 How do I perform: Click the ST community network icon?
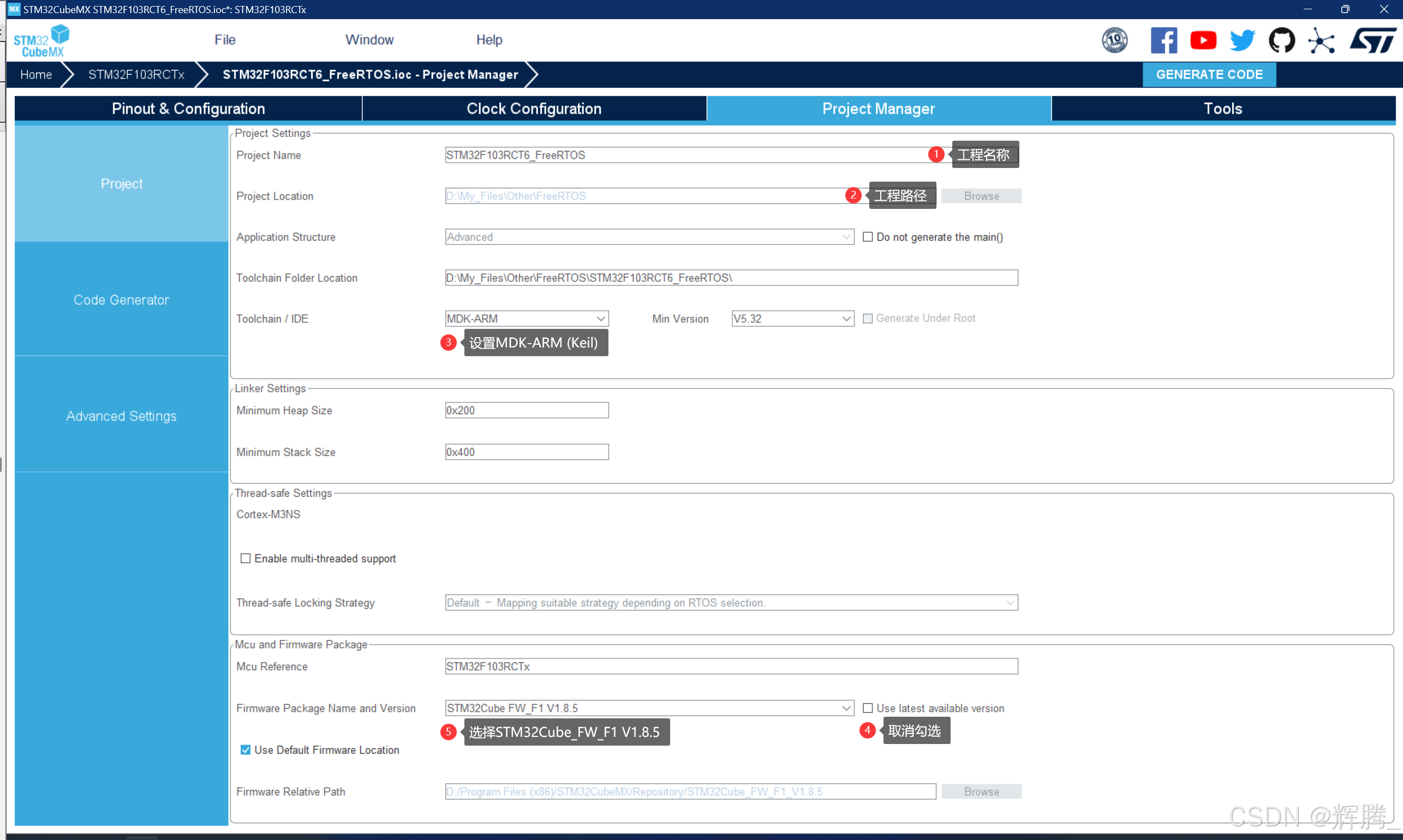(1321, 40)
